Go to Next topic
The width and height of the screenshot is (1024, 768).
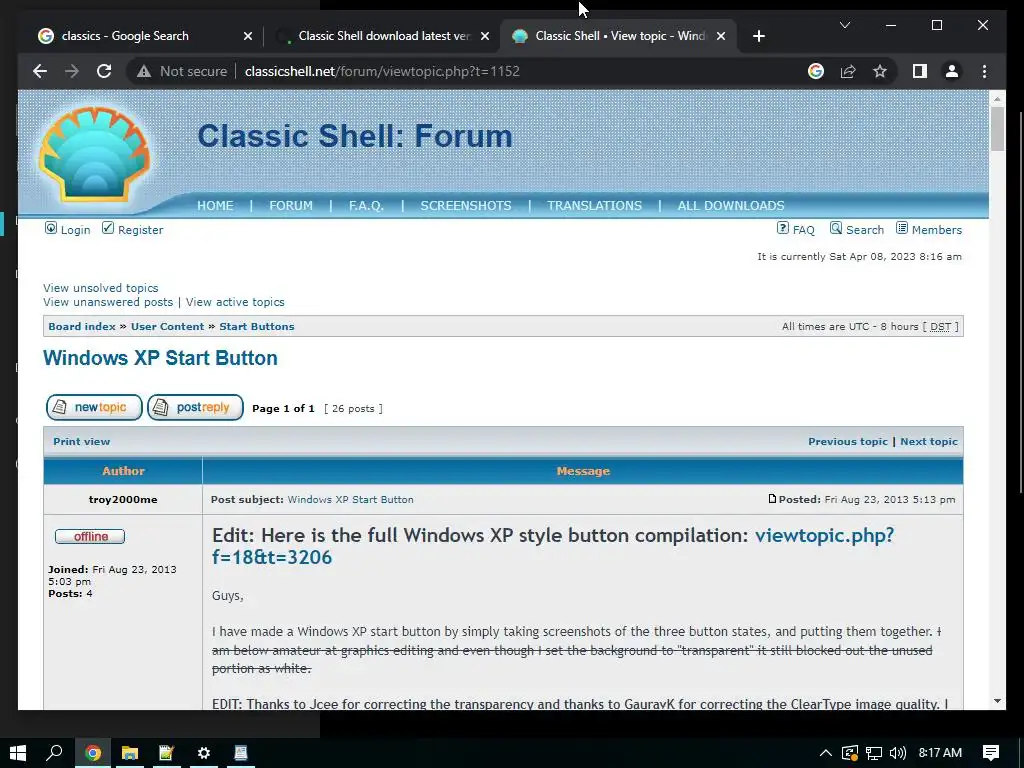[x=929, y=441]
